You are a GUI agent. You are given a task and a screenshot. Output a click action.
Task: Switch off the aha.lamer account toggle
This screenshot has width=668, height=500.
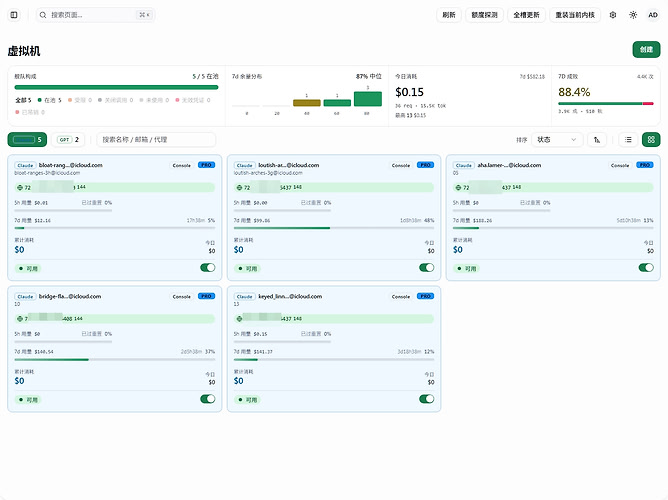coord(646,267)
